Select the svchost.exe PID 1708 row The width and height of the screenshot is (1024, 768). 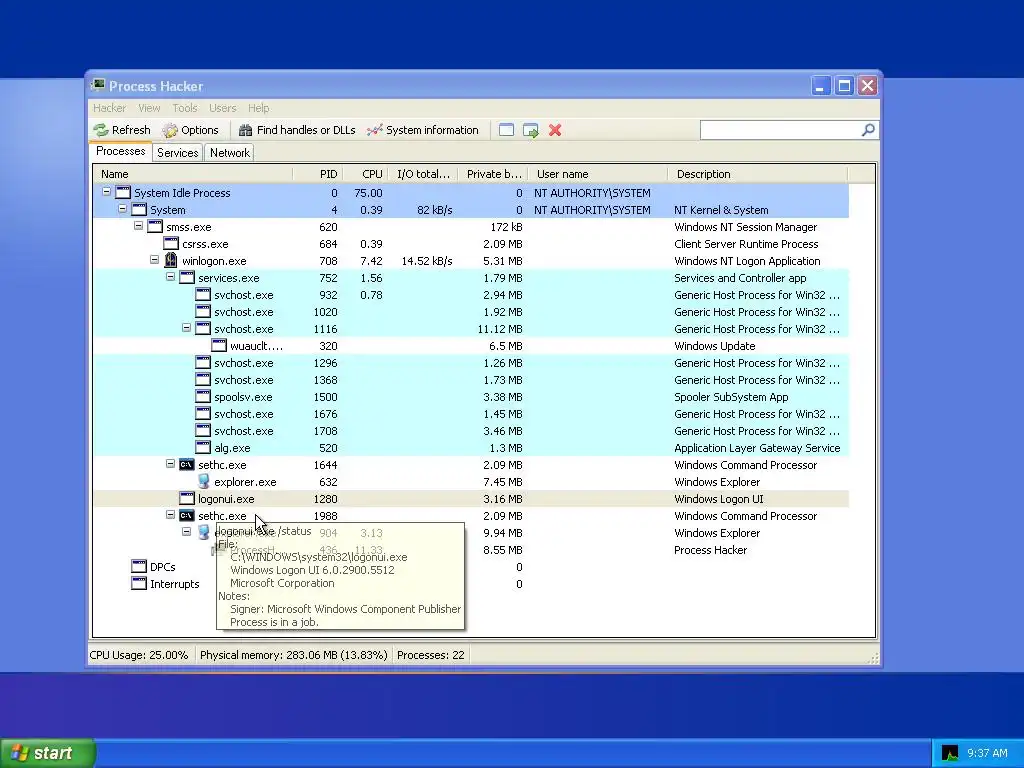point(471,430)
